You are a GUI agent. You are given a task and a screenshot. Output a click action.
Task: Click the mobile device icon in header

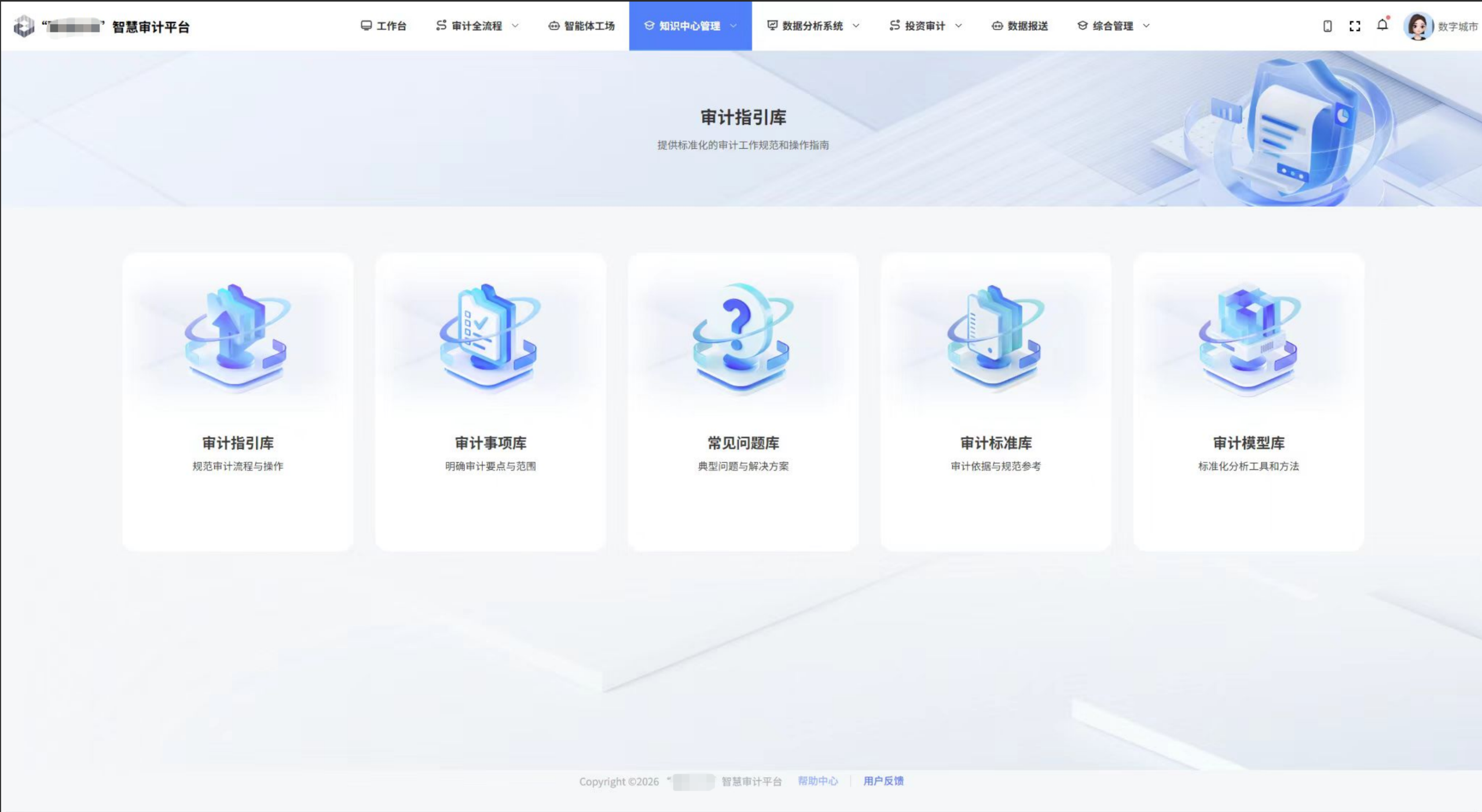tap(1327, 26)
